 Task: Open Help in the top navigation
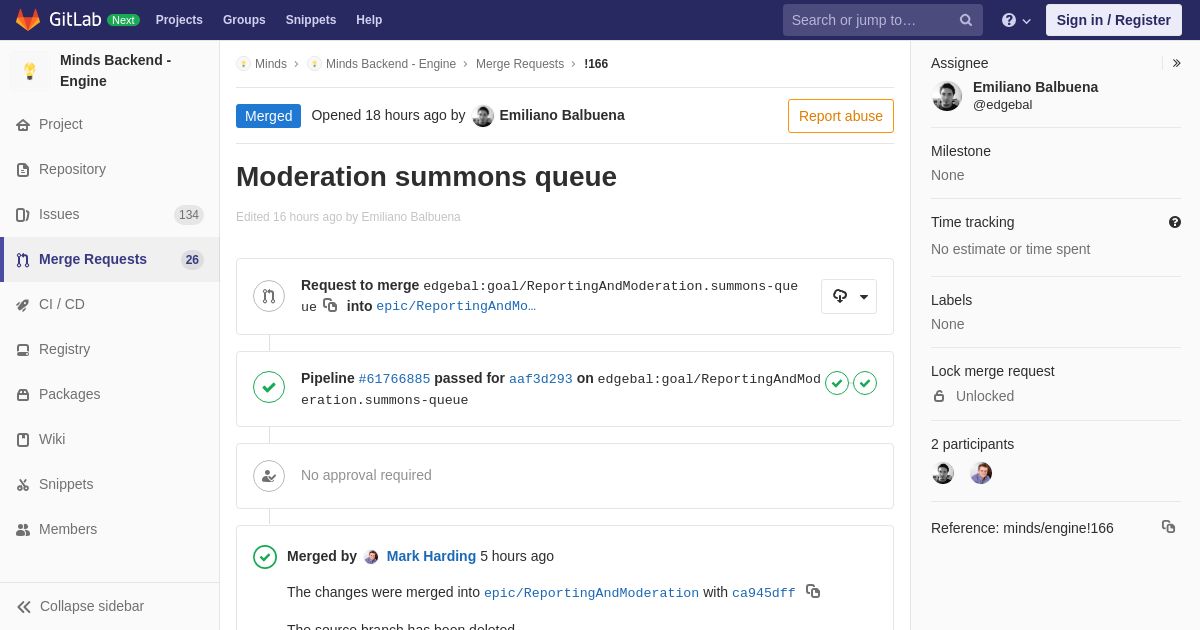(x=369, y=20)
